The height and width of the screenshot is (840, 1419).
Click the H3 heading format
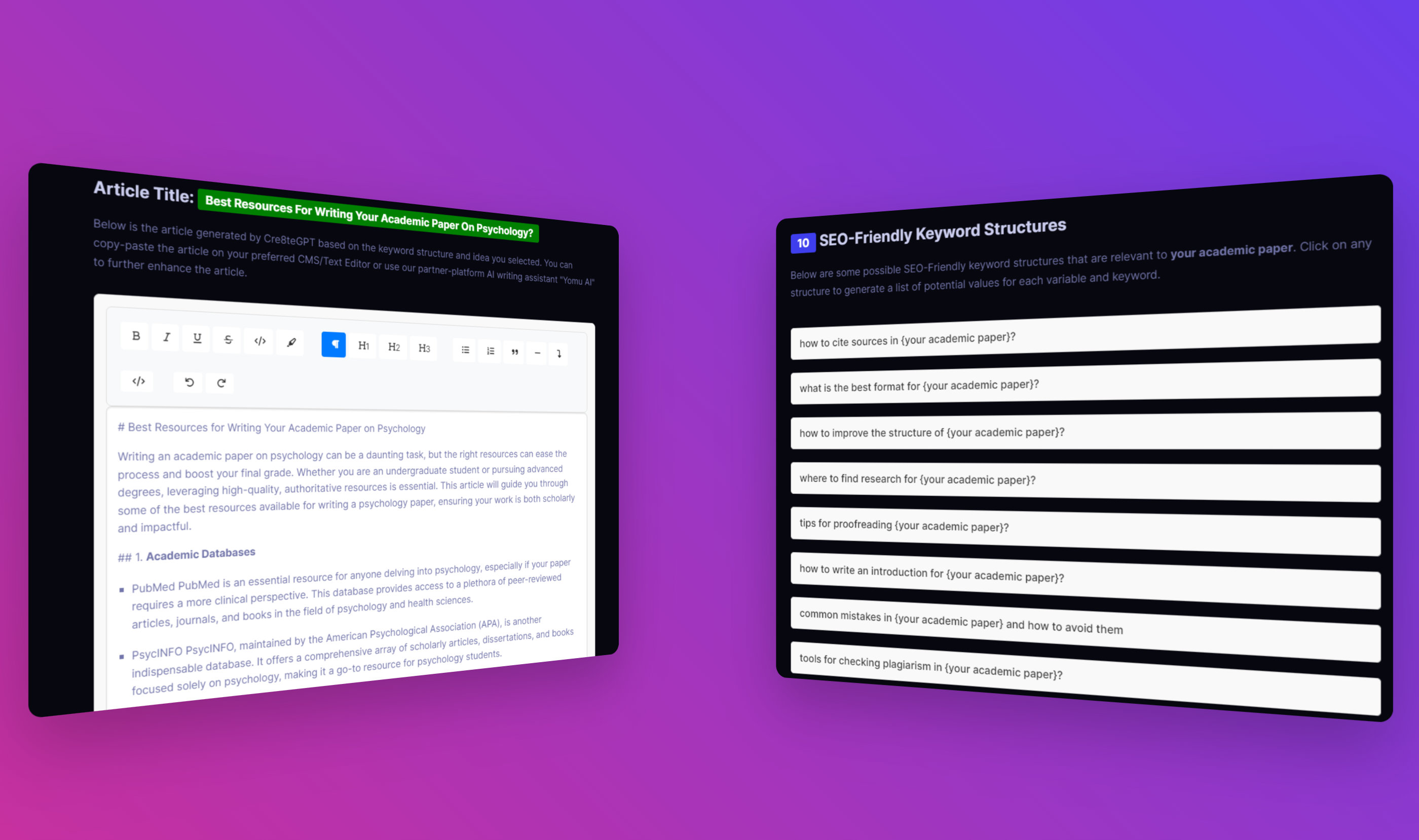pos(424,347)
